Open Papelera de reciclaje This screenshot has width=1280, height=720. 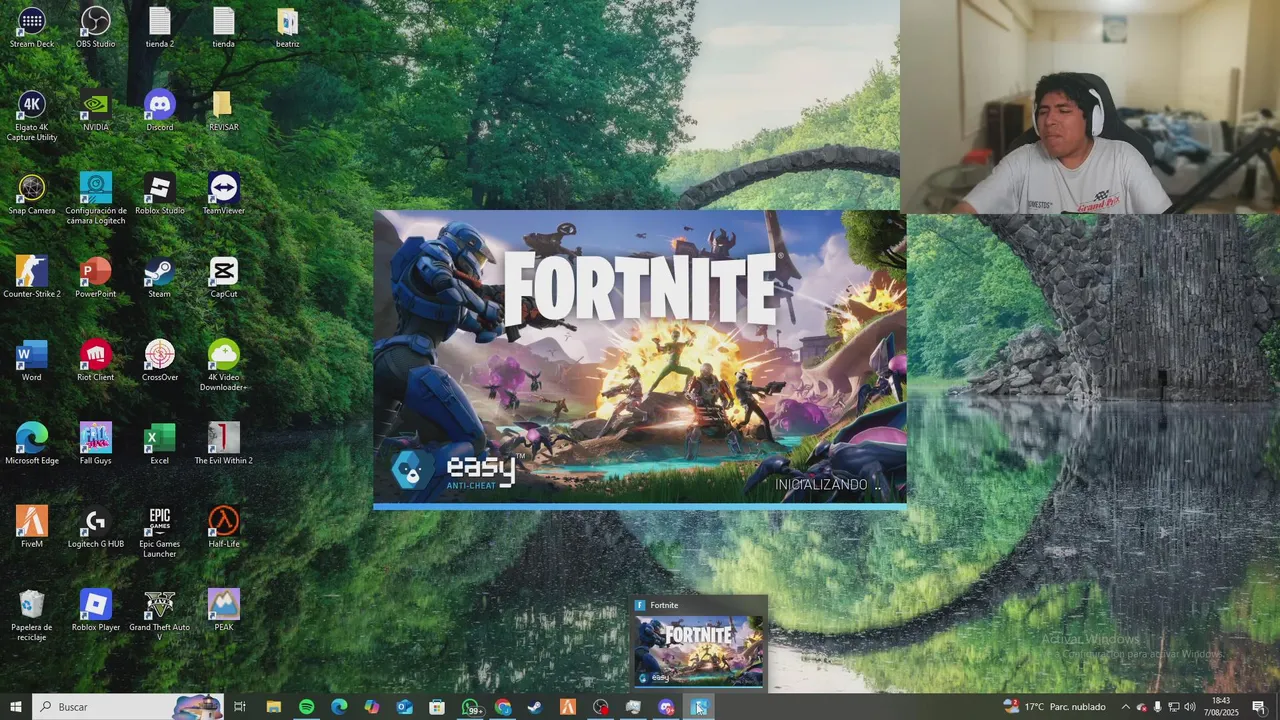pos(32,616)
